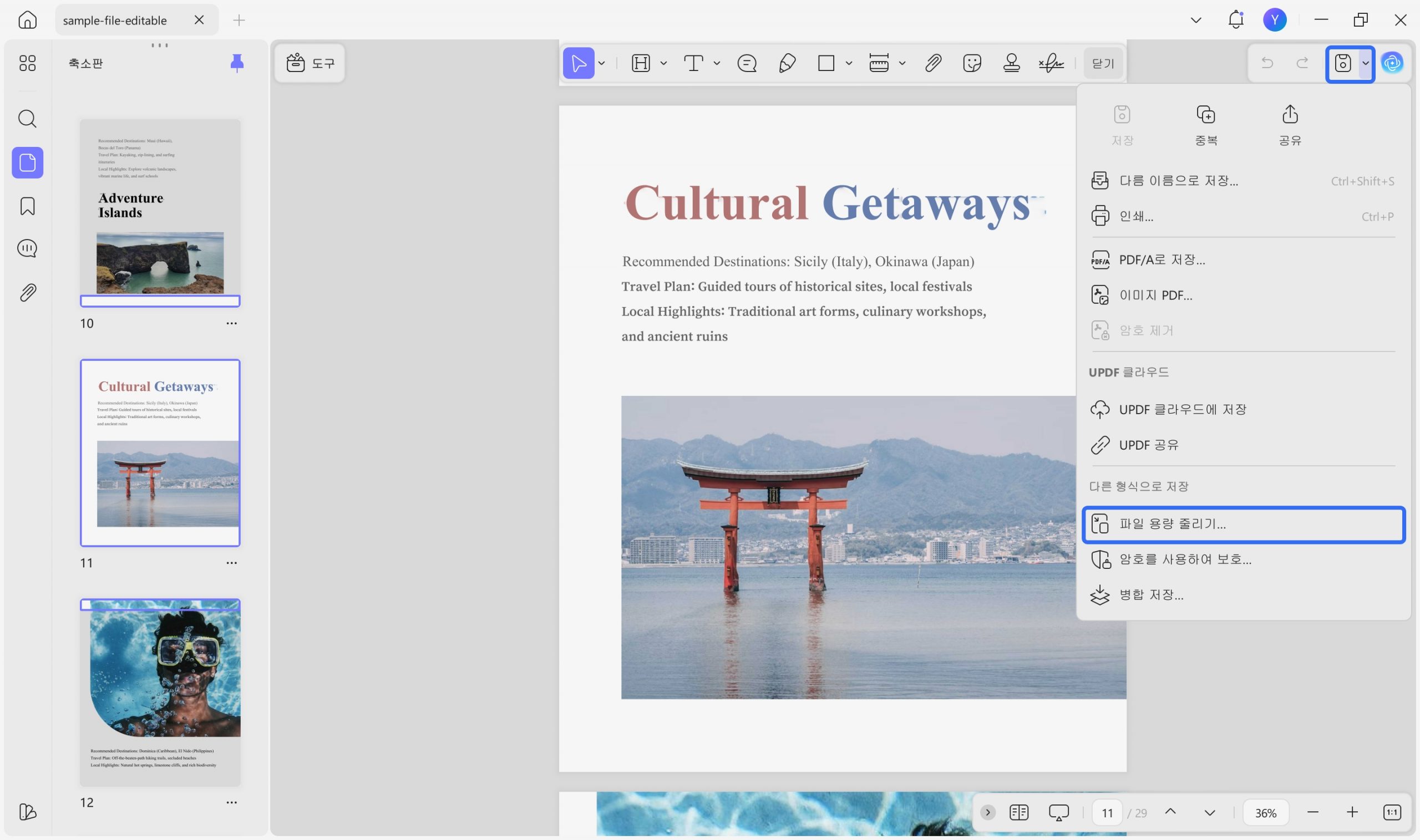The height and width of the screenshot is (840, 1420).
Task: Open the comments panel icon
Action: [x=27, y=248]
